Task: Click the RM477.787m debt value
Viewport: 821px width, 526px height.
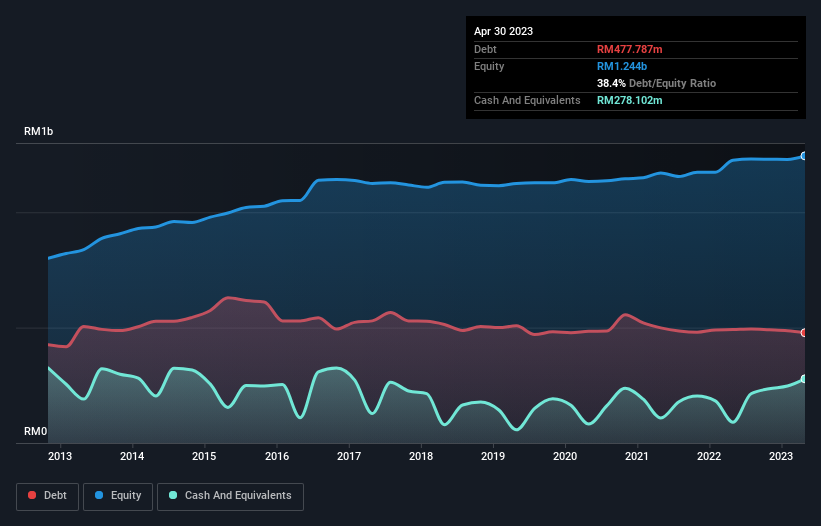Action: coord(629,49)
